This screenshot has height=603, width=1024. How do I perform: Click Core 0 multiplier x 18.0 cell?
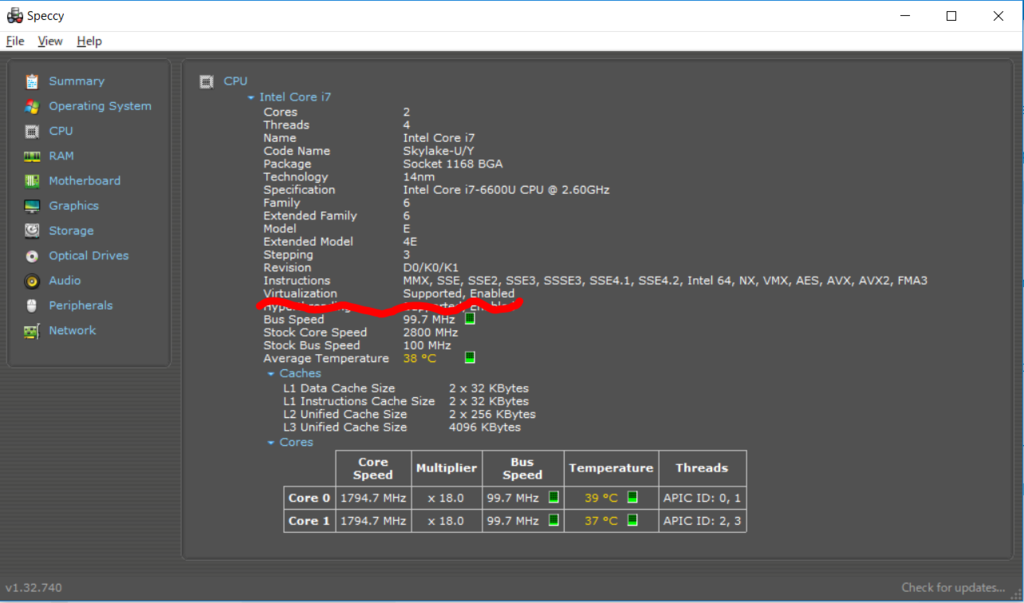(x=447, y=498)
